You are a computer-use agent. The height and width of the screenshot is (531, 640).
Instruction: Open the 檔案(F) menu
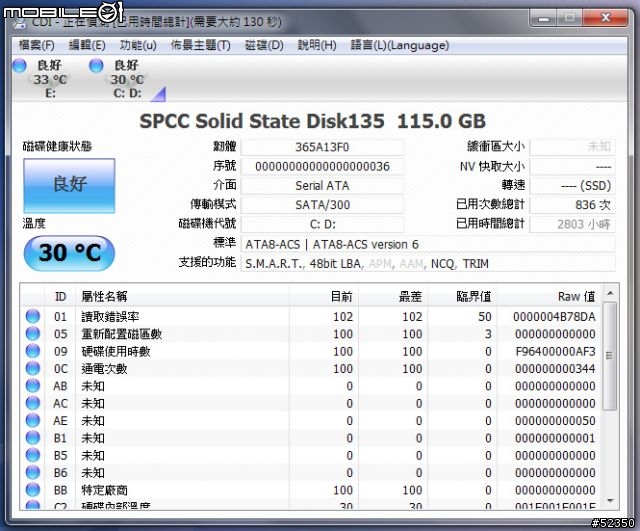[x=36, y=45]
